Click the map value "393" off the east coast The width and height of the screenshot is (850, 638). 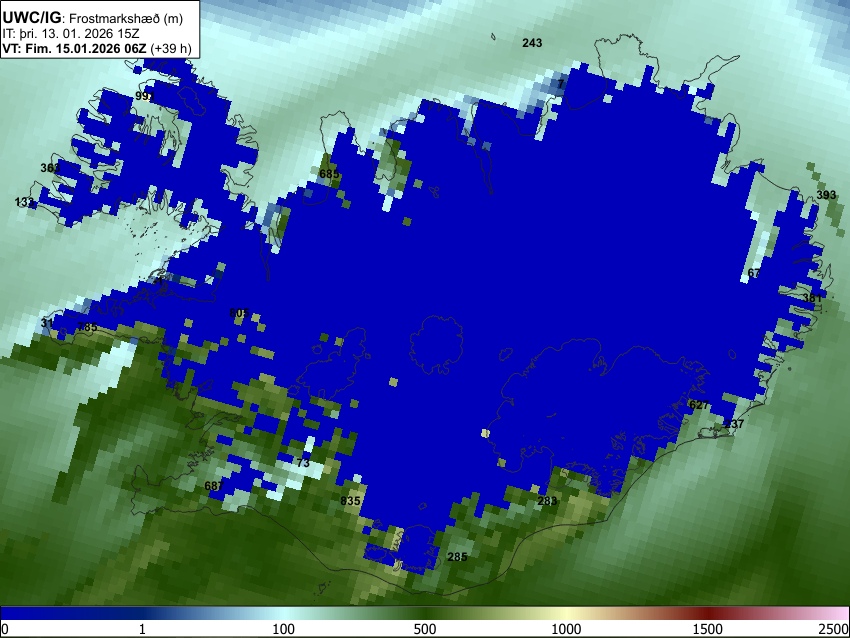[x=826, y=195]
